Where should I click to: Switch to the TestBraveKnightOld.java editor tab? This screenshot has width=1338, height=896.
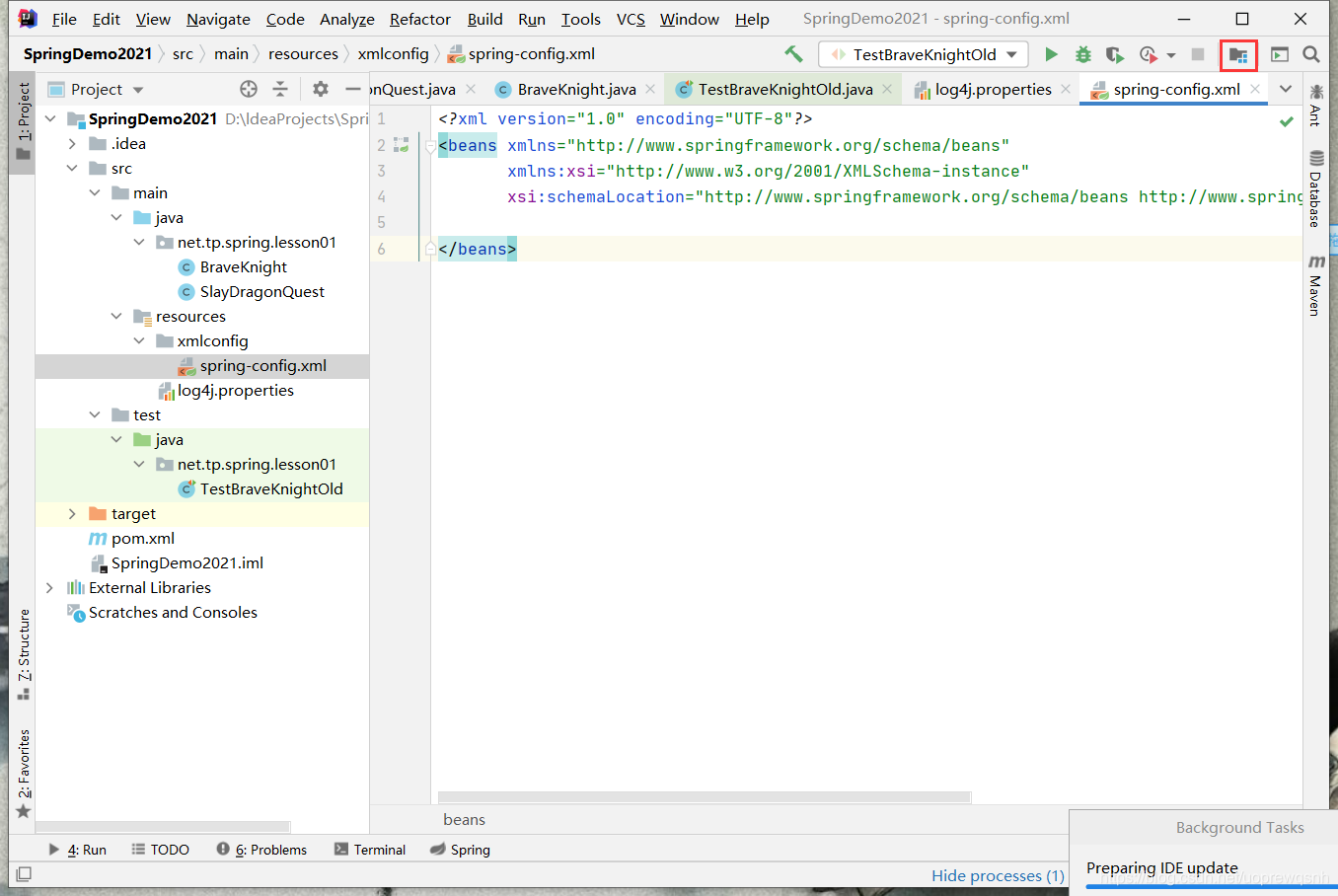pos(785,89)
